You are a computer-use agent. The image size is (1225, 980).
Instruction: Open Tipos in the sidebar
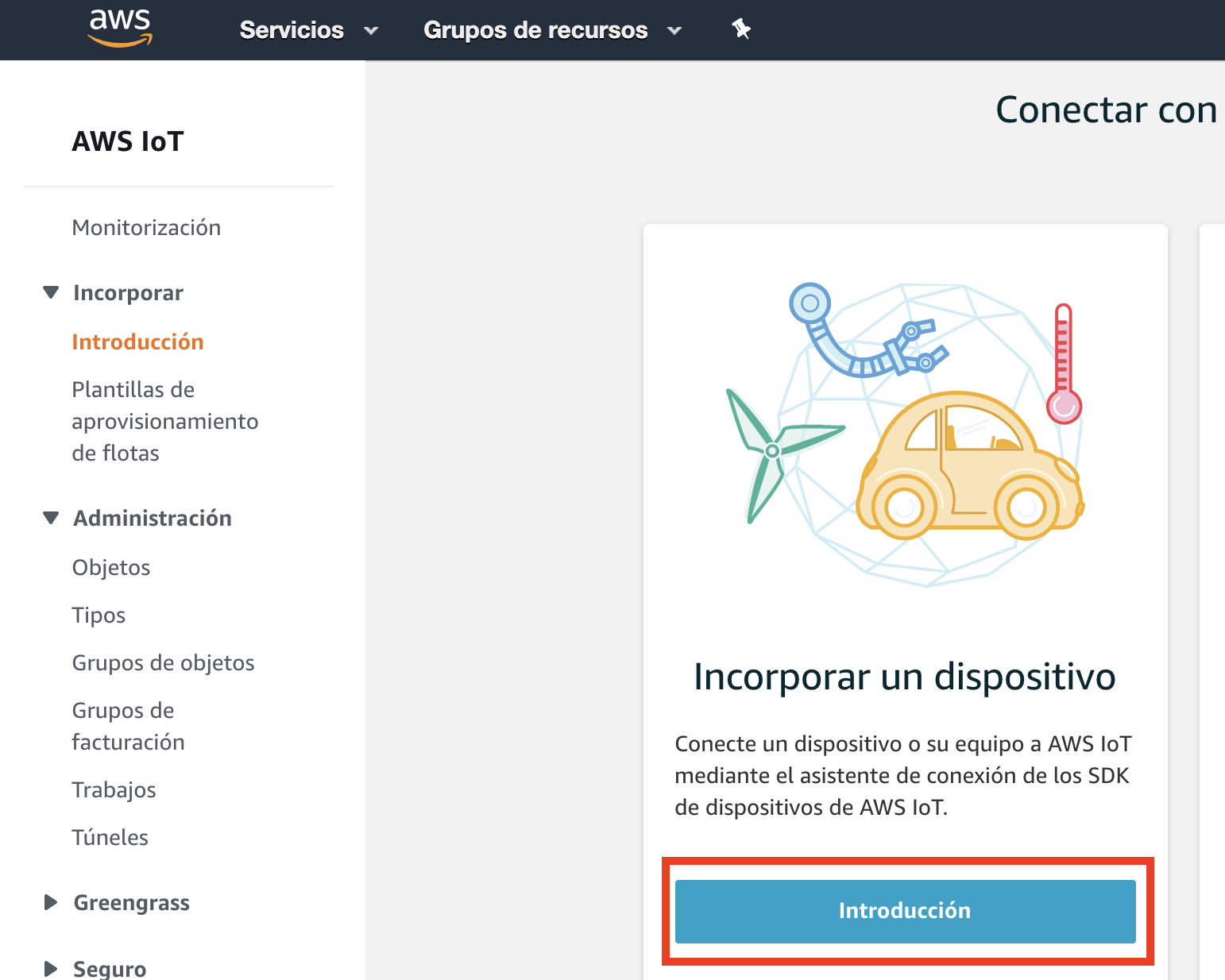[99, 615]
